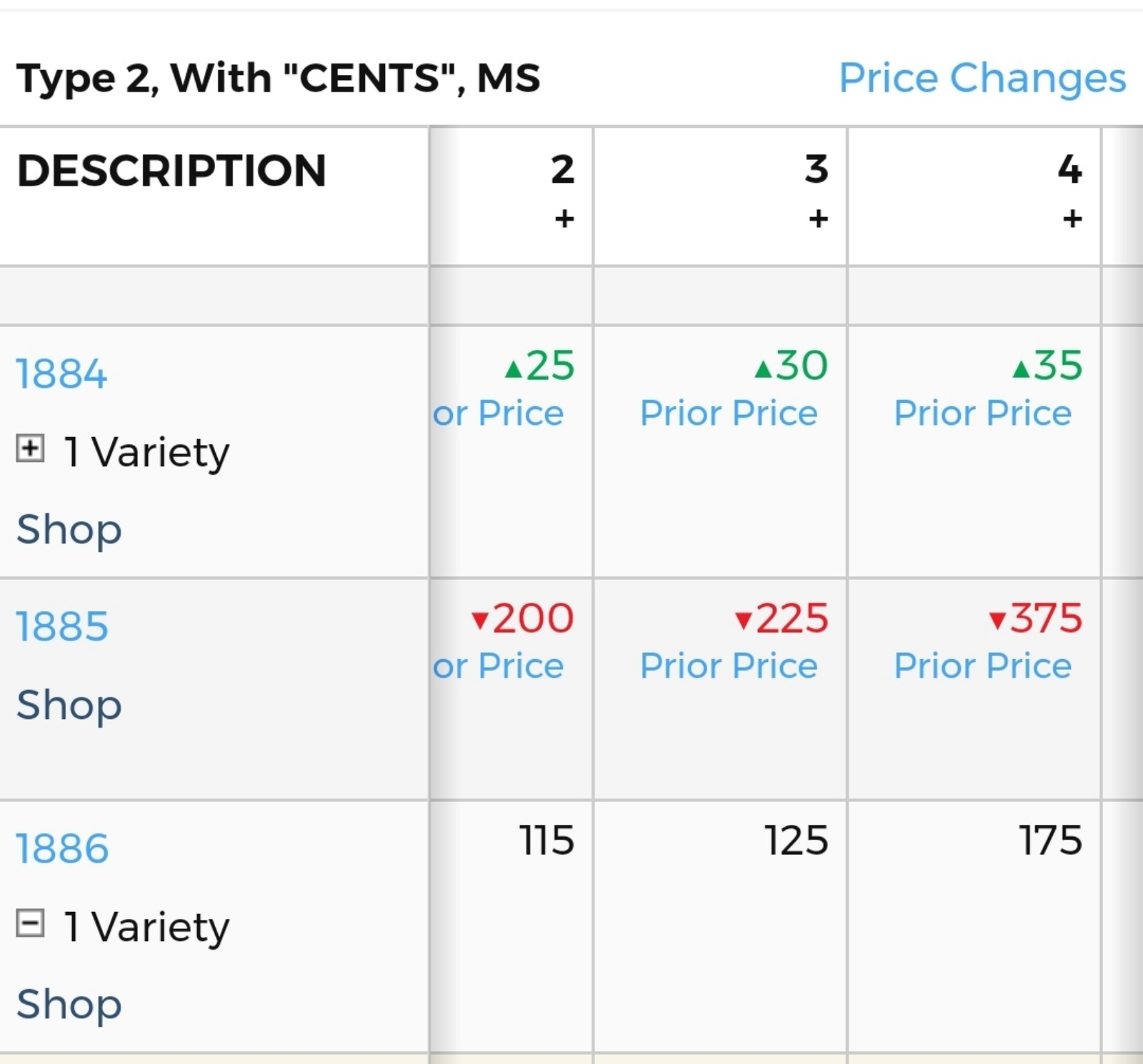Shop for 1885 coins
Screen dimensions: 1143x1064
point(69,705)
